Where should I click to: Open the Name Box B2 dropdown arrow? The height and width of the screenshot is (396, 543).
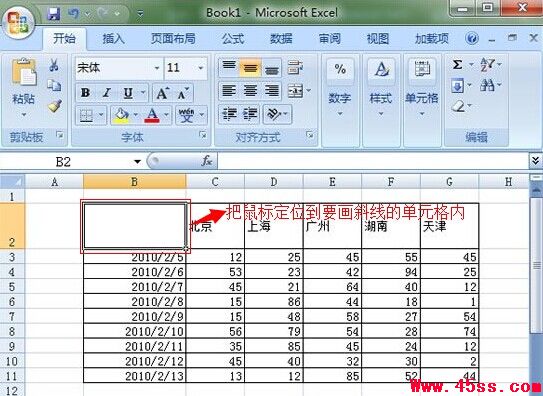pyautogui.click(x=137, y=161)
